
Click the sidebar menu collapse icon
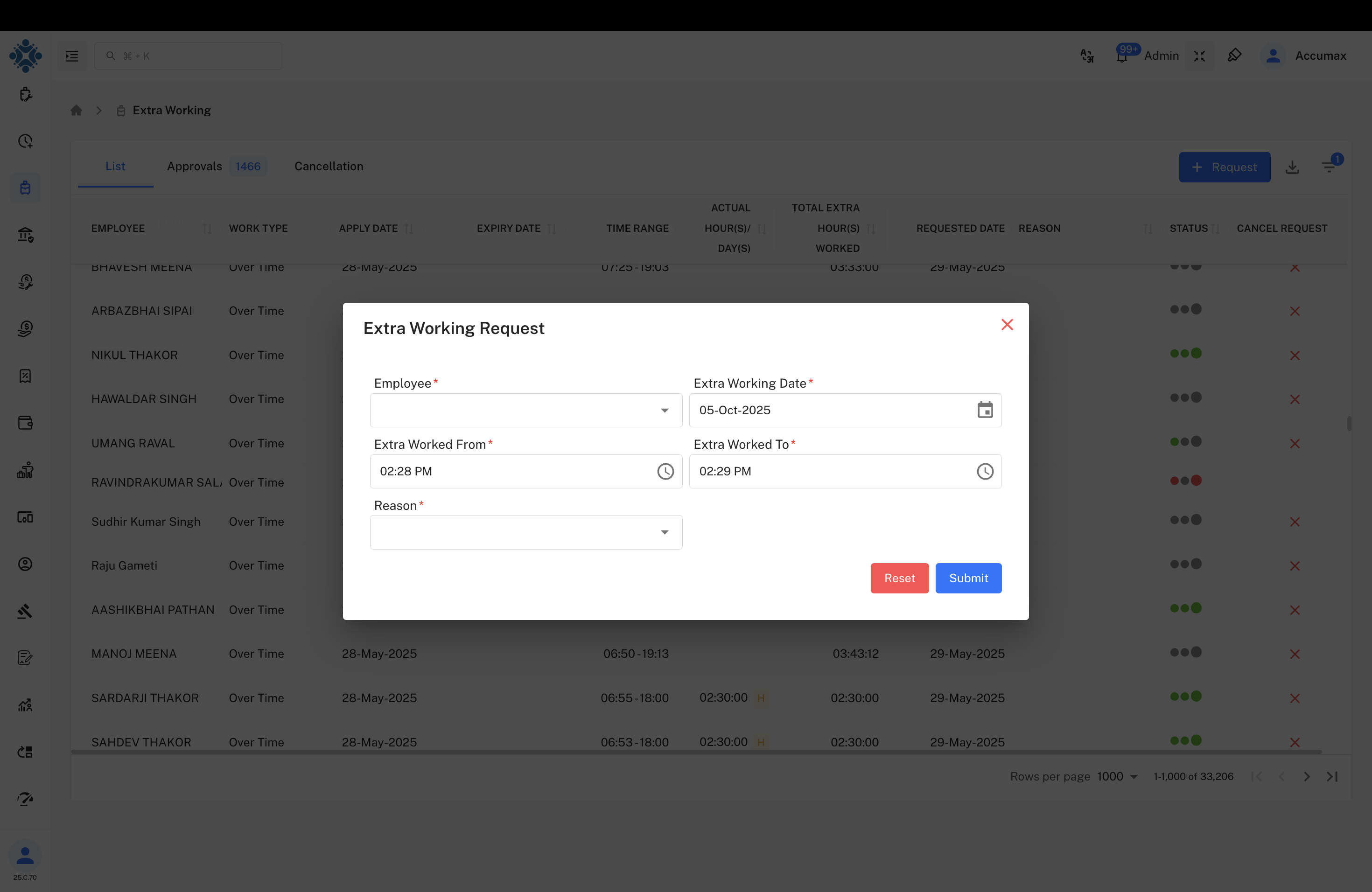[x=72, y=56]
